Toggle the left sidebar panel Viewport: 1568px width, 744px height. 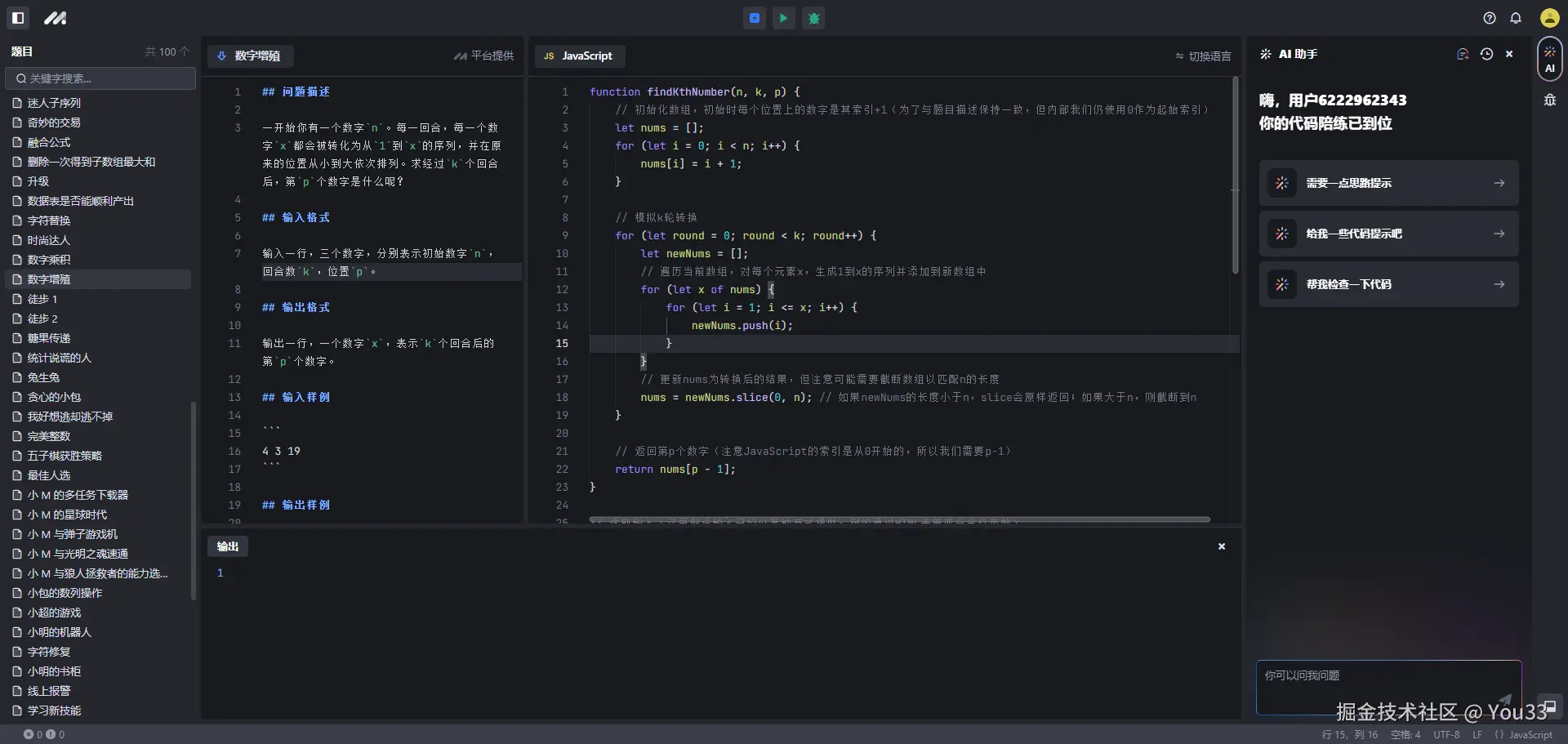(x=18, y=18)
